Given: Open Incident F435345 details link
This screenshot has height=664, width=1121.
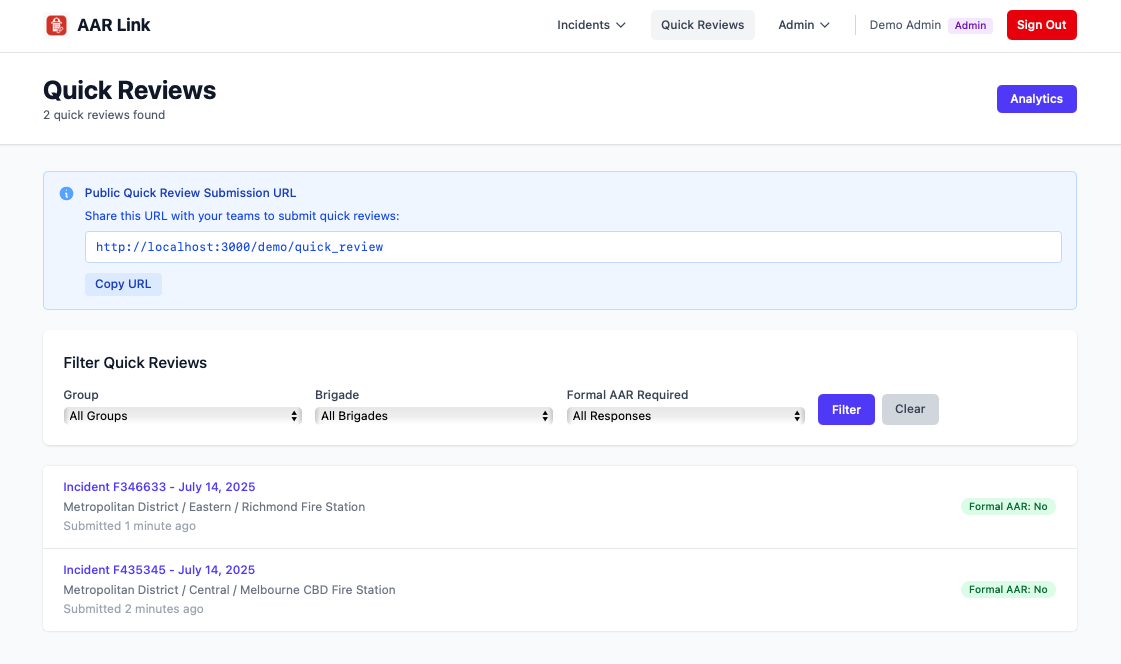Looking at the screenshot, I should (x=159, y=569).
